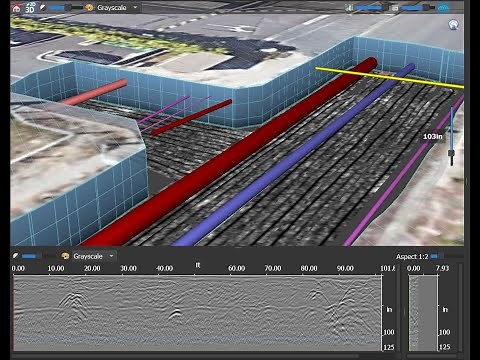Adjust the top-left contrast slider
The height and width of the screenshot is (360, 480).
[65, 7]
